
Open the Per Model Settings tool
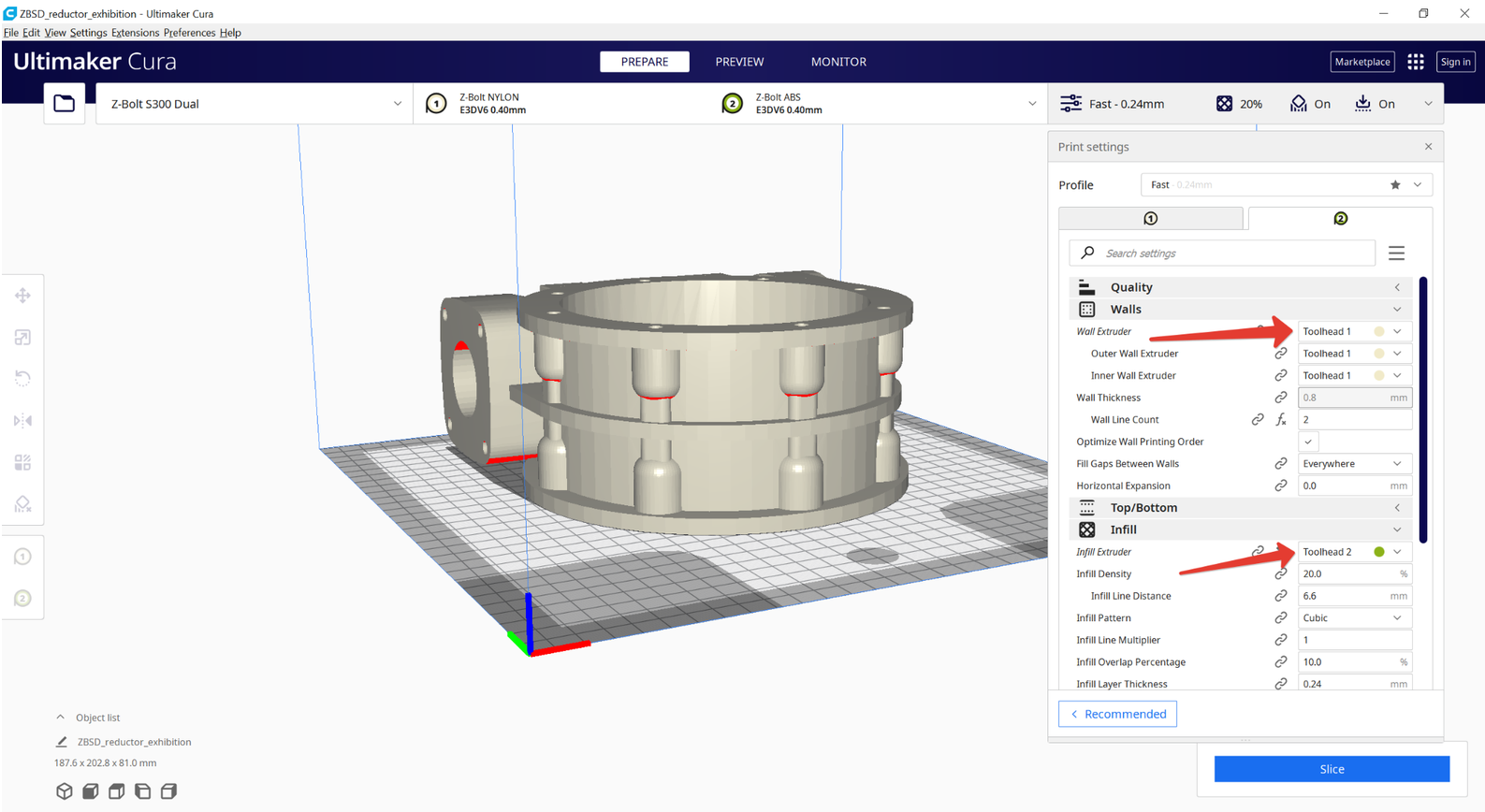pos(23,462)
